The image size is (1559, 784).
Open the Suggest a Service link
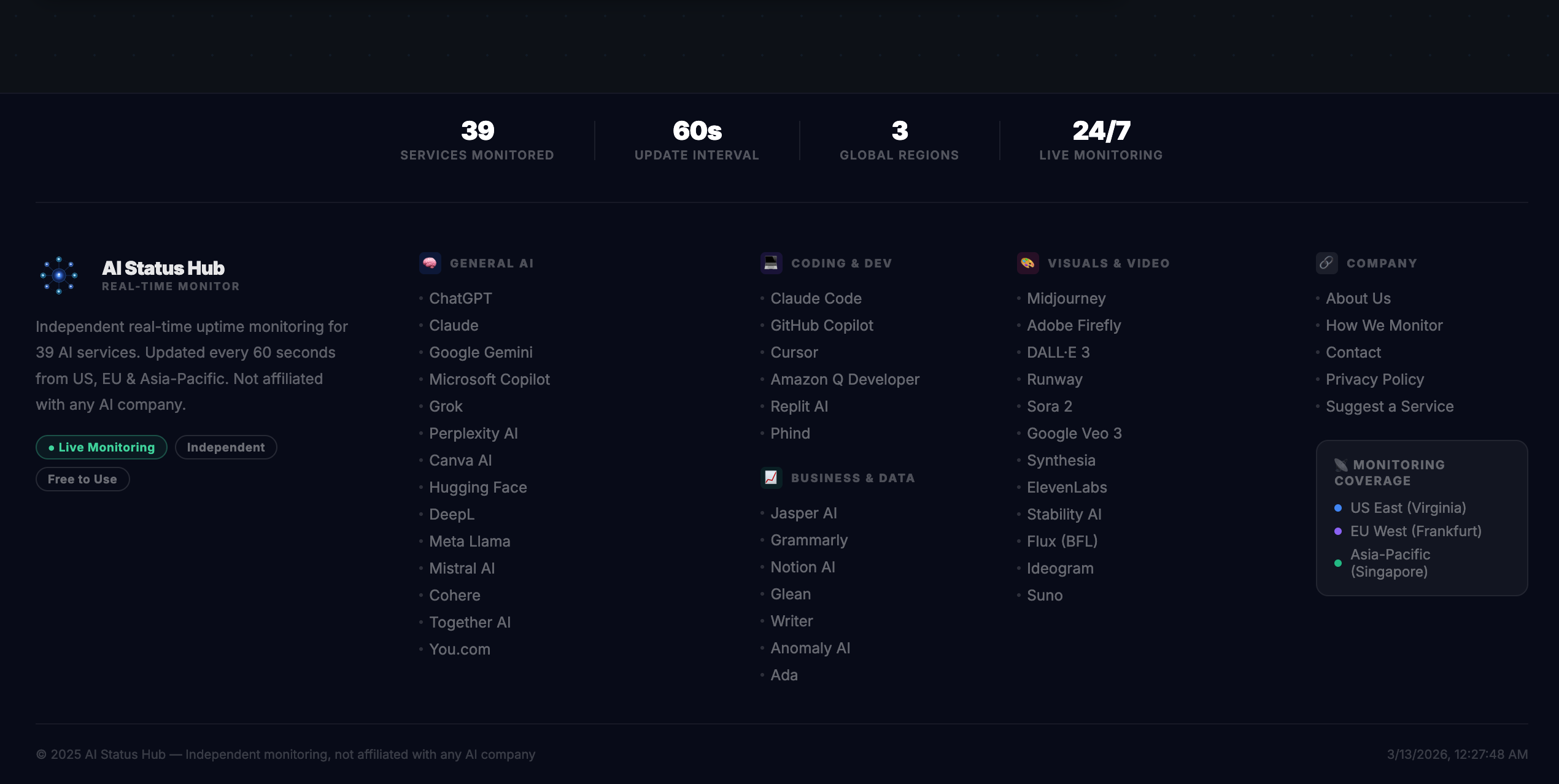tap(1389, 406)
